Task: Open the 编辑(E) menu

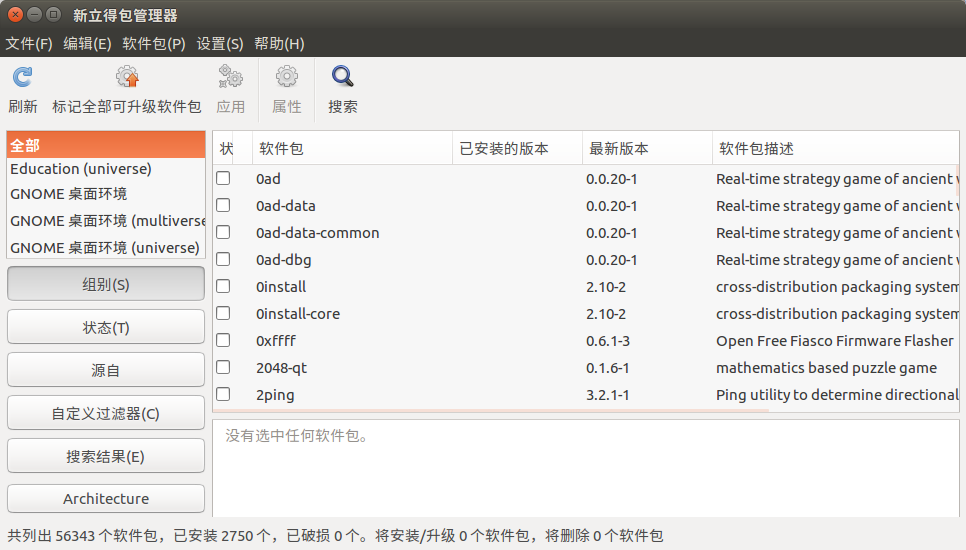Action: pyautogui.click(x=87, y=44)
